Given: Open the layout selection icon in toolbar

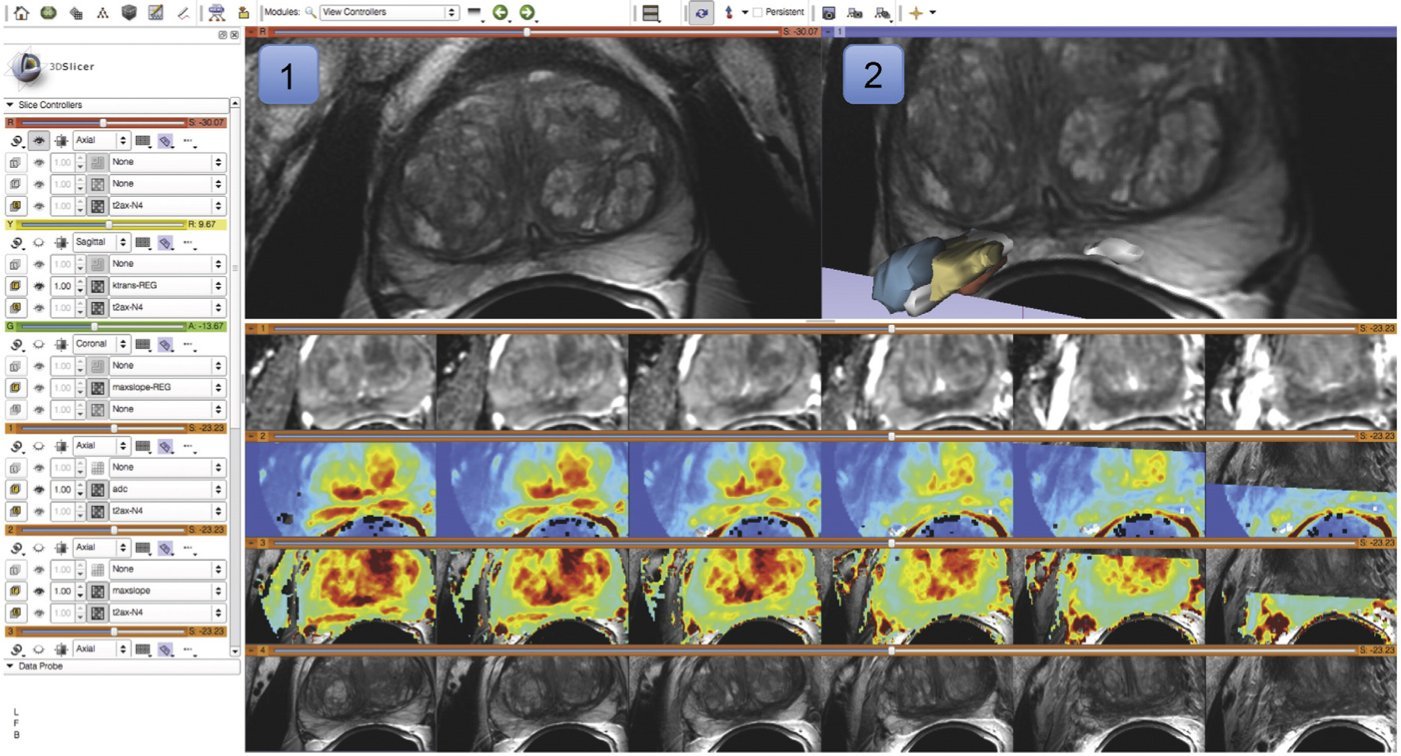Looking at the screenshot, I should [651, 13].
